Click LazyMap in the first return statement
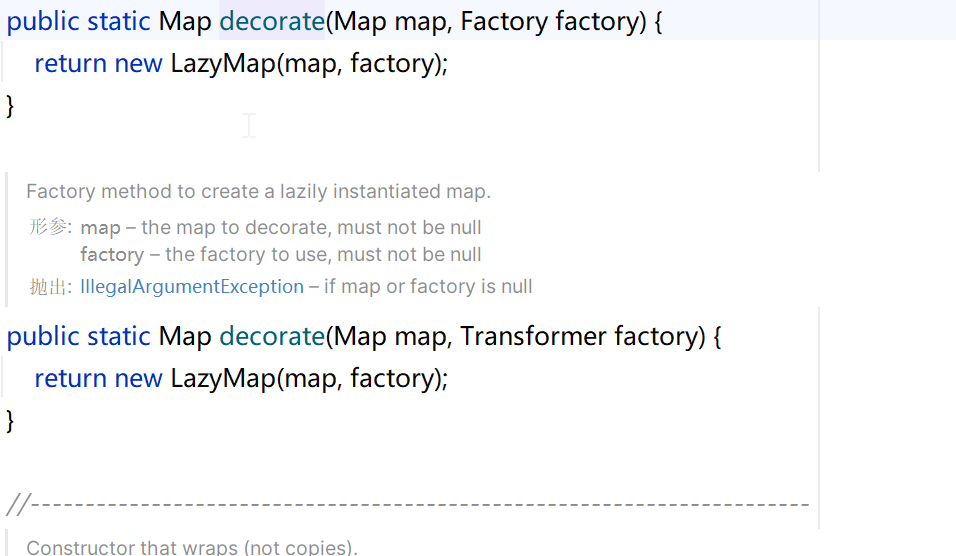The width and height of the screenshot is (956, 556). 223,64
